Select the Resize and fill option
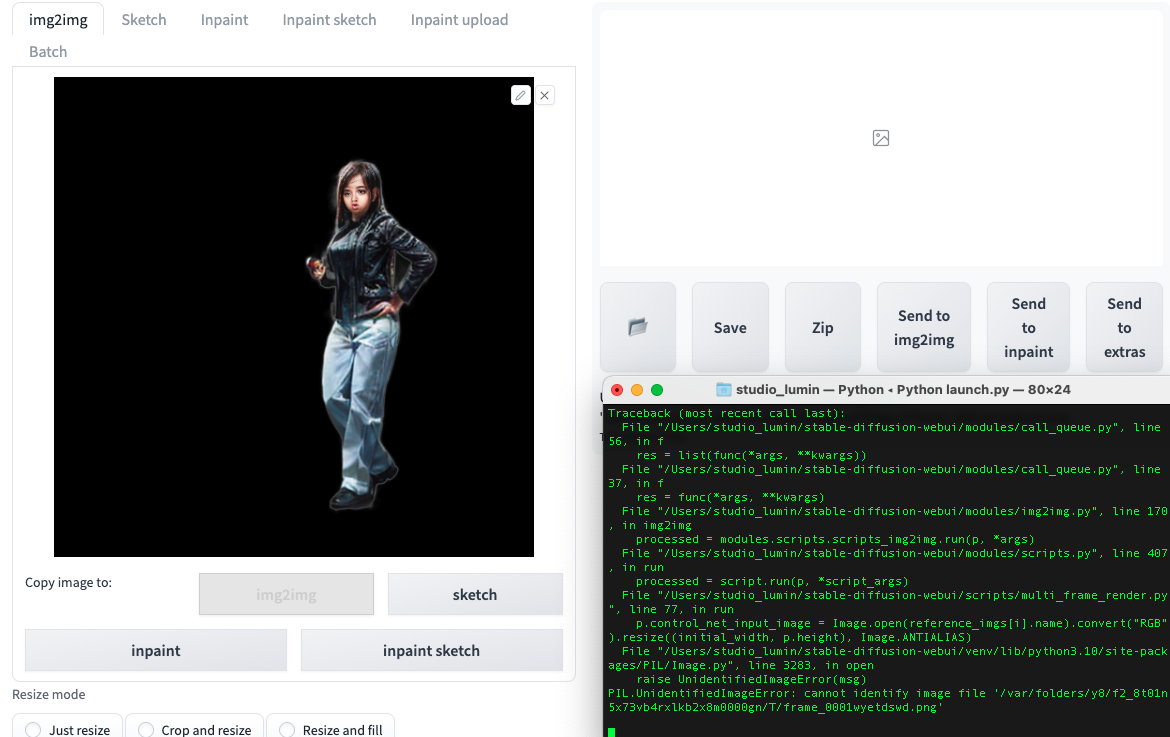The height and width of the screenshot is (737, 1170). coord(331,729)
